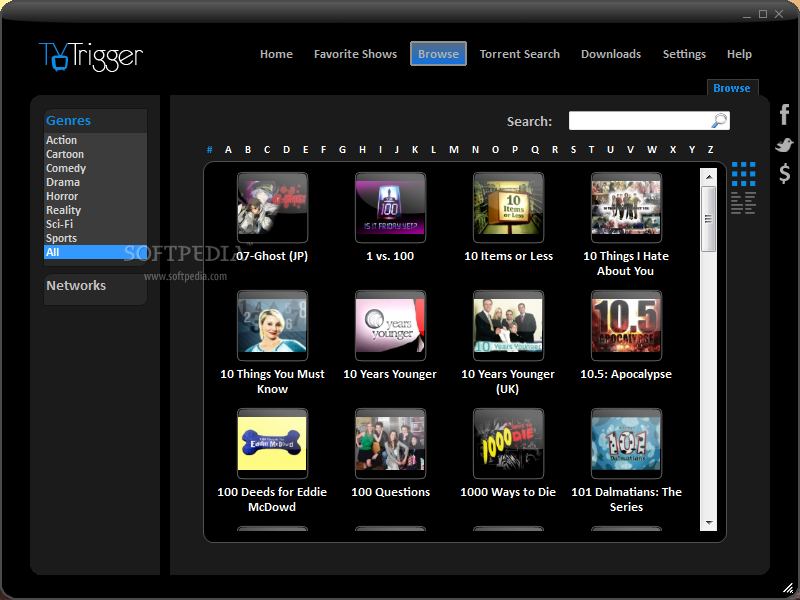This screenshot has width=800, height=600.
Task: Filter shows by Sci-Fi genre
Action: pos(95,224)
